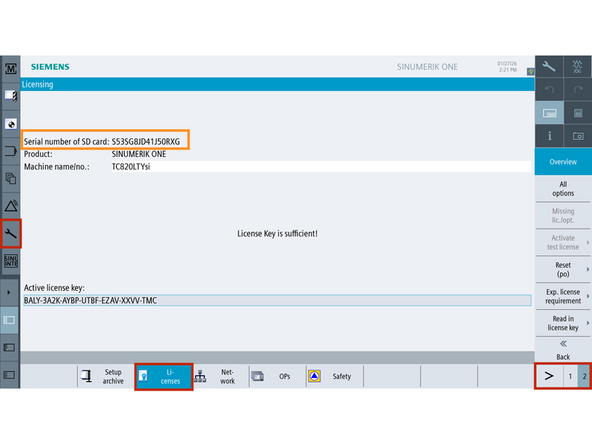
Task: Open the Parameter area with tool icon
Action: [x=11, y=96]
